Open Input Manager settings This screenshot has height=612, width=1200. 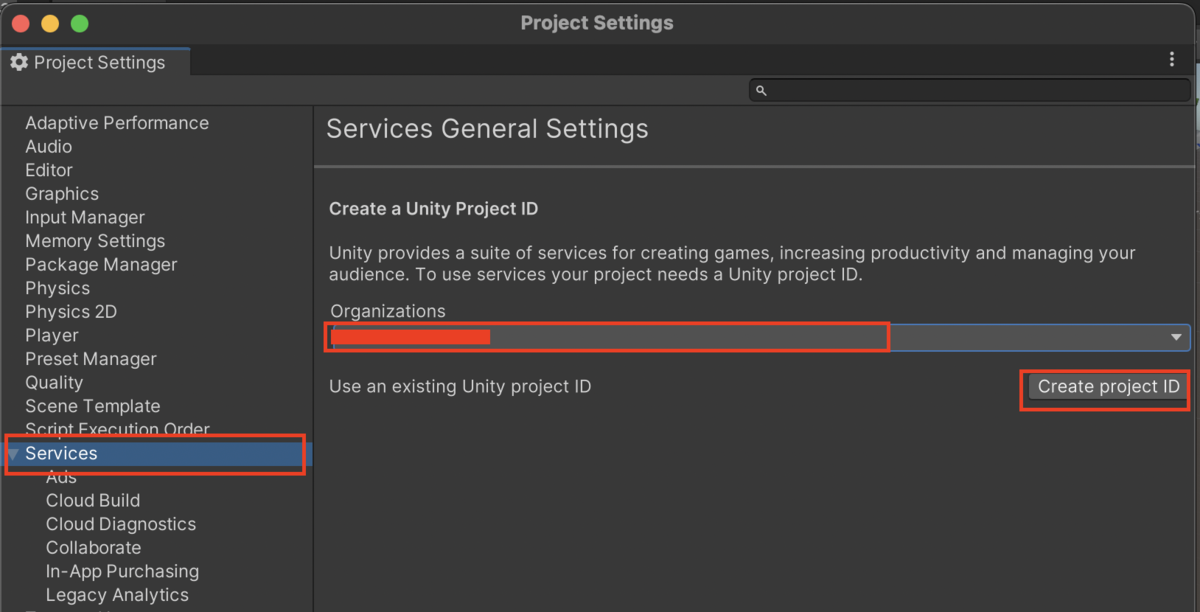tap(85, 217)
